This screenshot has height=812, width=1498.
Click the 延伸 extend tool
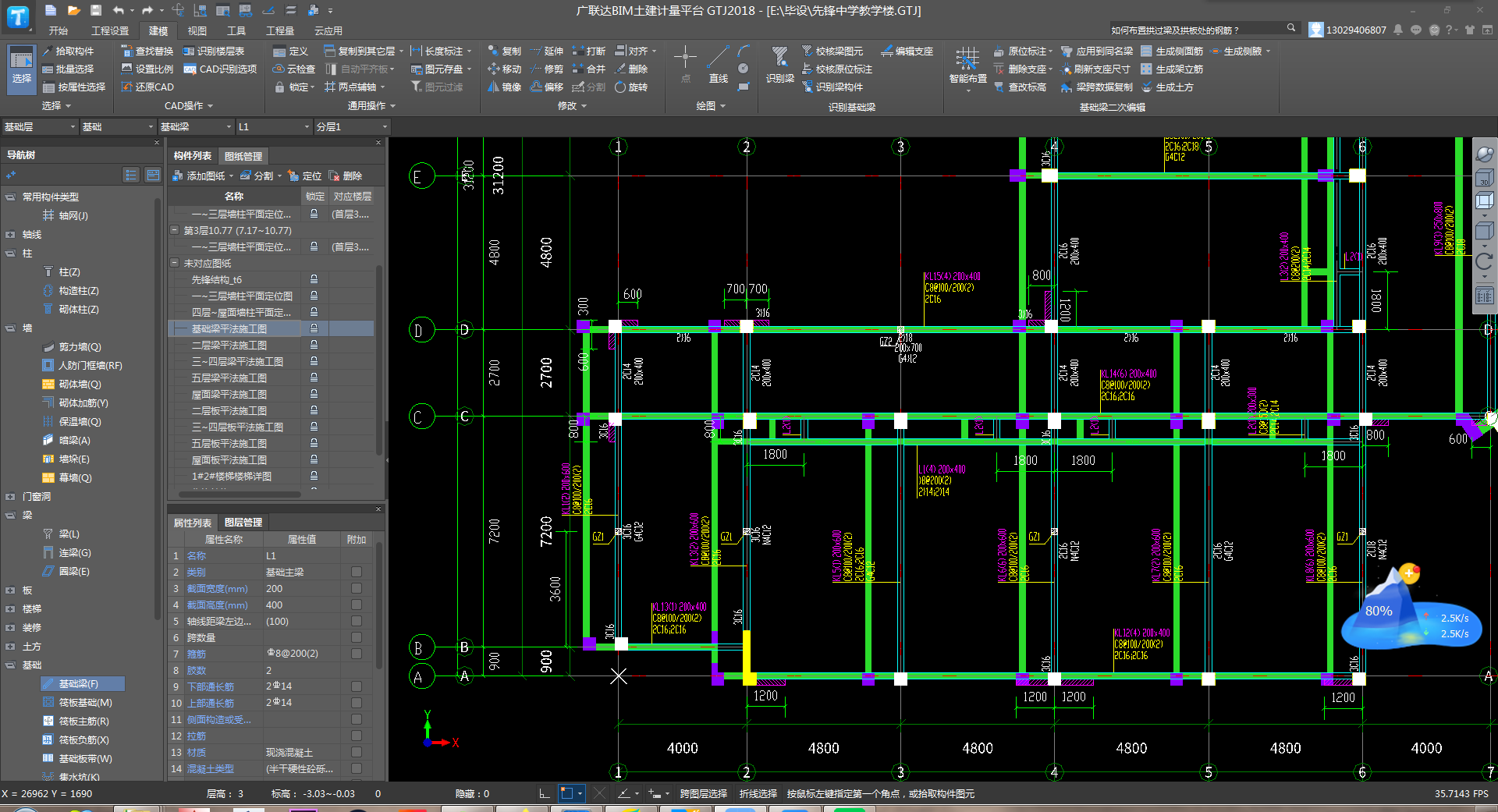pos(546,51)
